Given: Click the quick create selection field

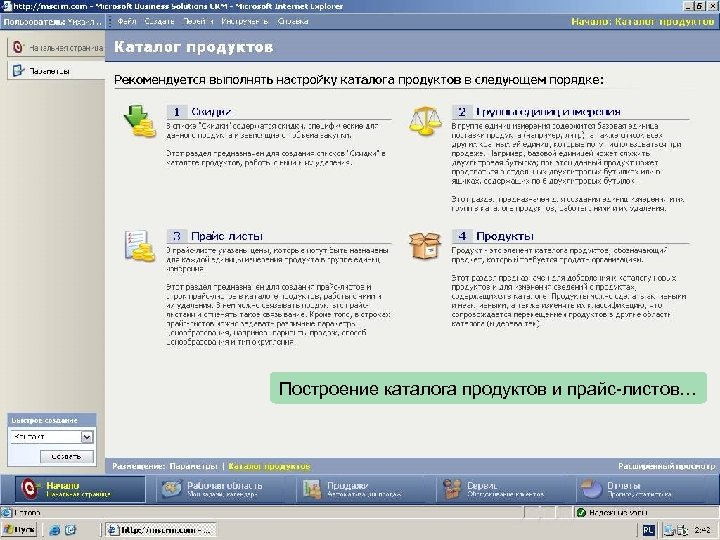Looking at the screenshot, I should (x=51, y=437).
